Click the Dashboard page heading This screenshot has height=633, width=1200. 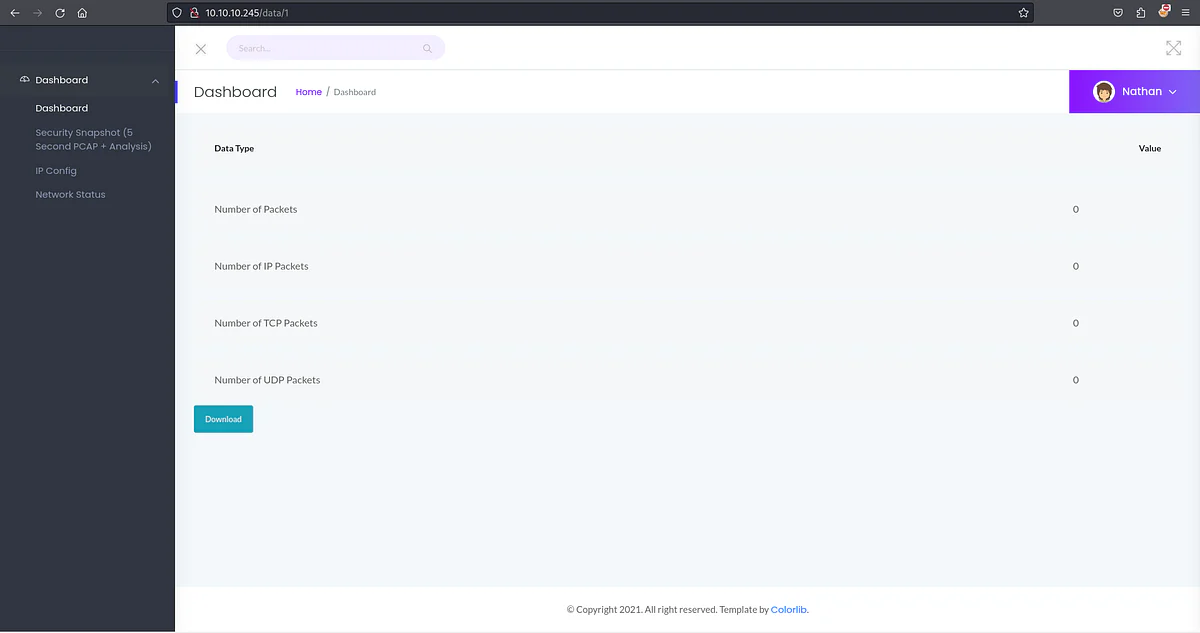(x=235, y=92)
